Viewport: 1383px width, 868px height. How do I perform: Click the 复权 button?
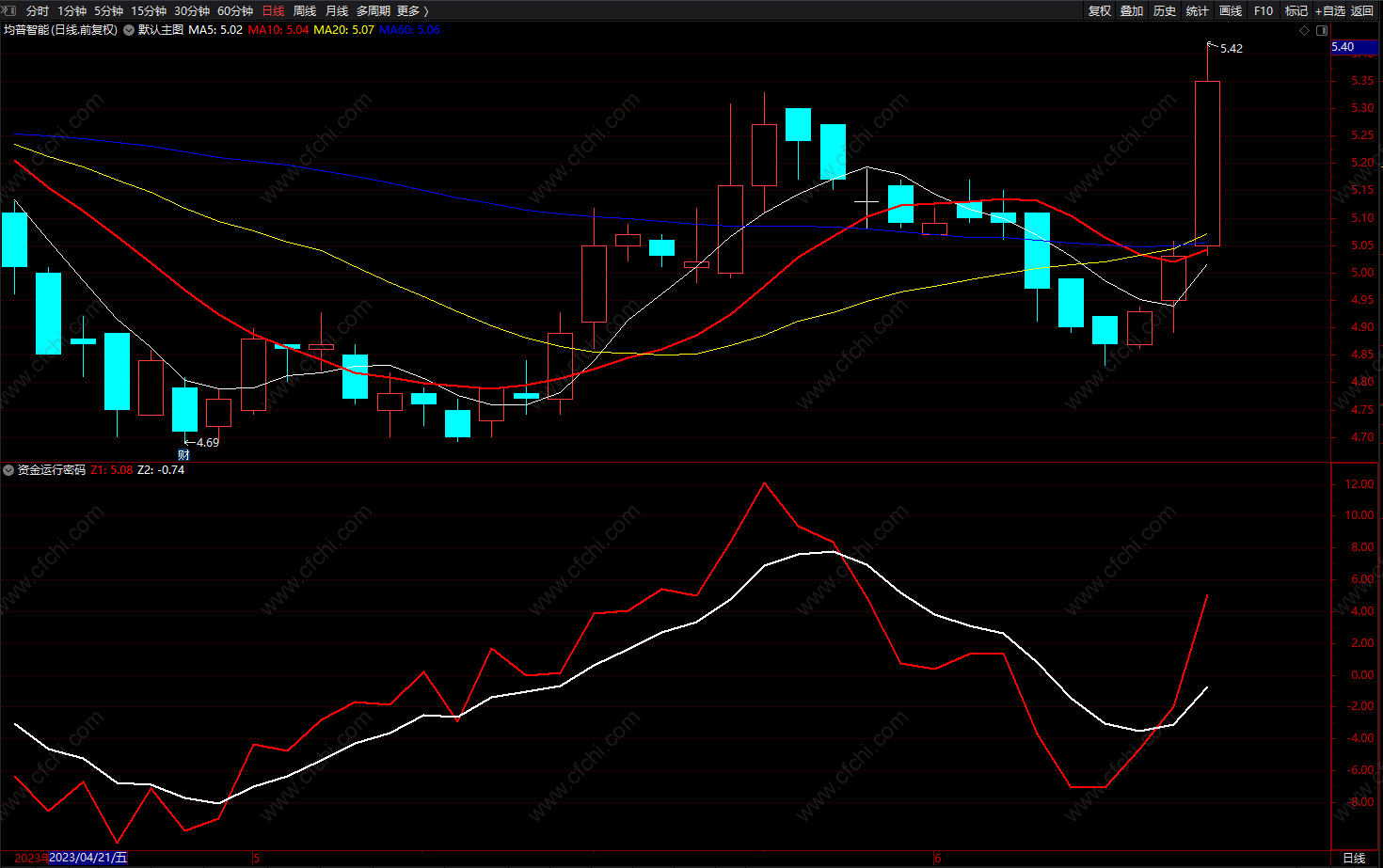[1100, 11]
